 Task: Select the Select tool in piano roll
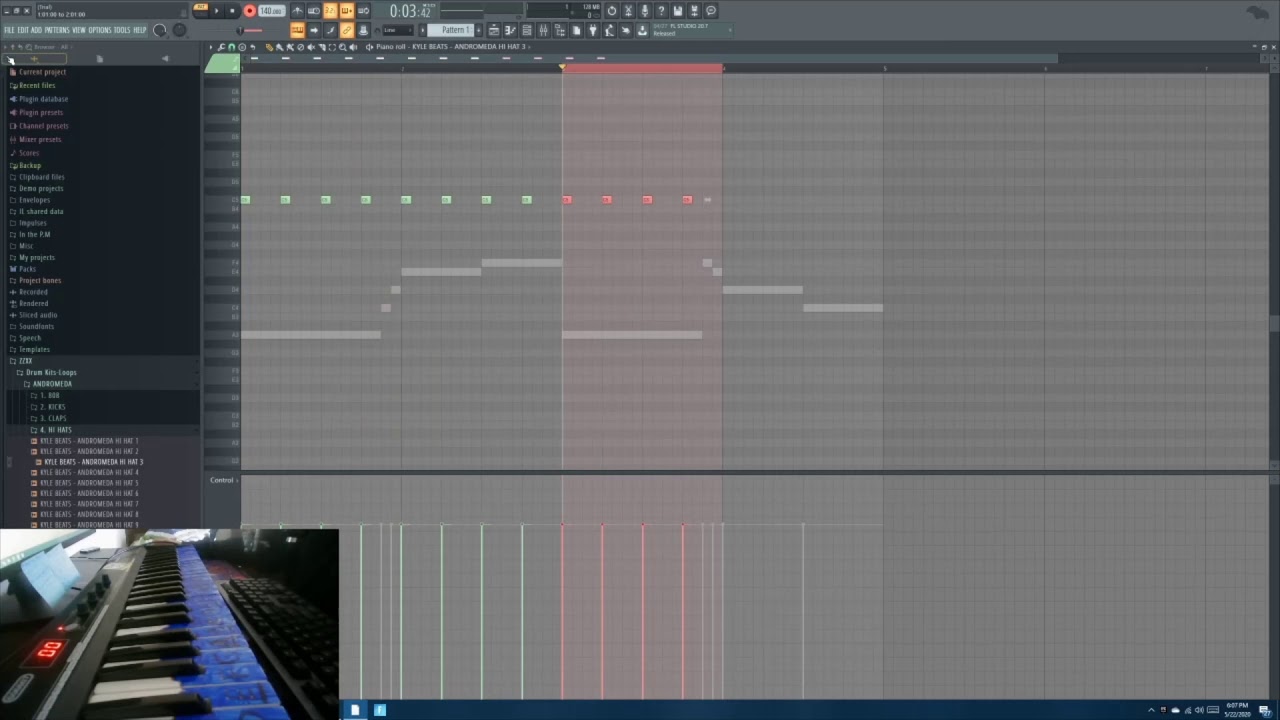coord(332,47)
